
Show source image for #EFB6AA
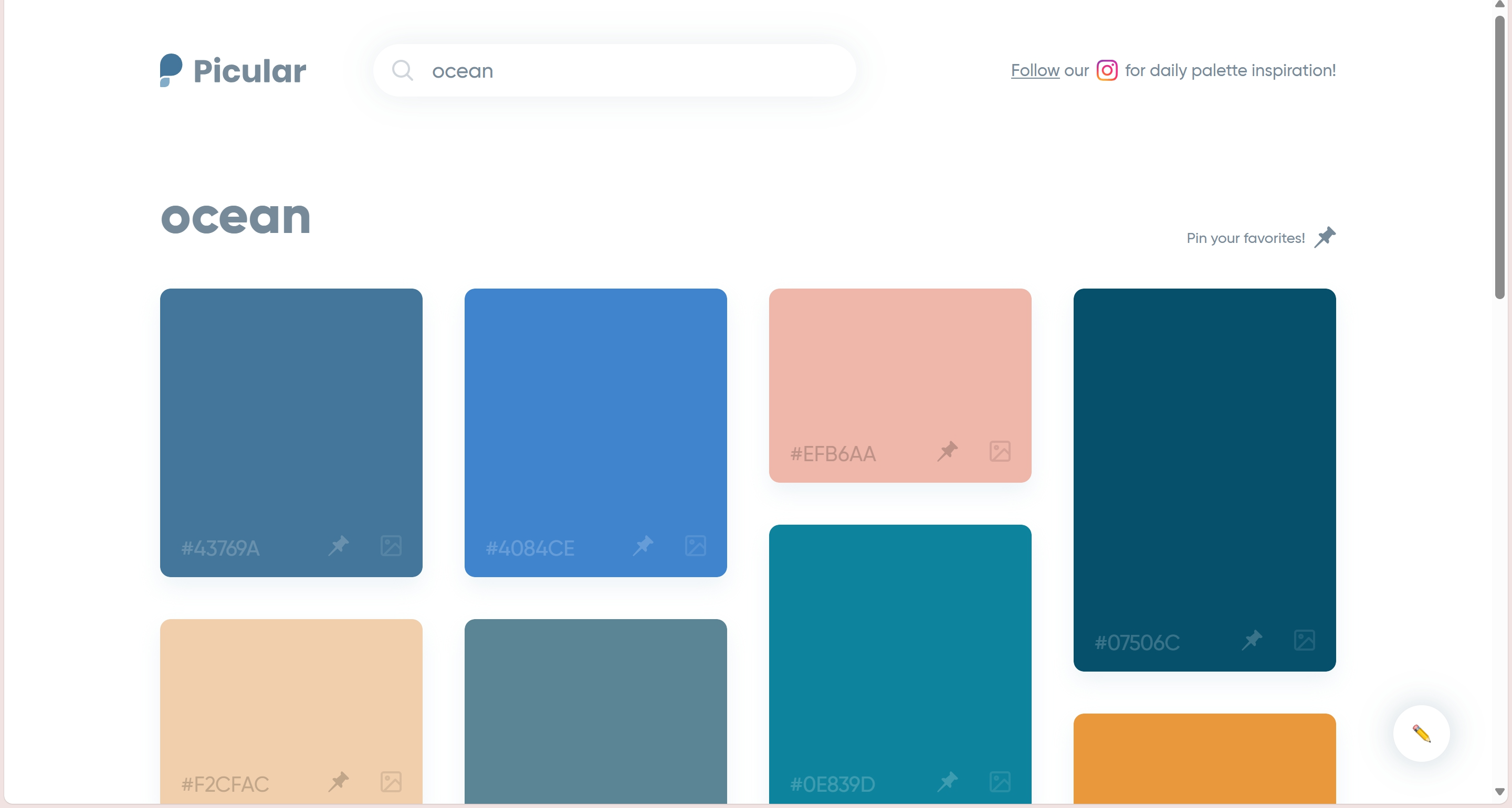[x=1000, y=451]
